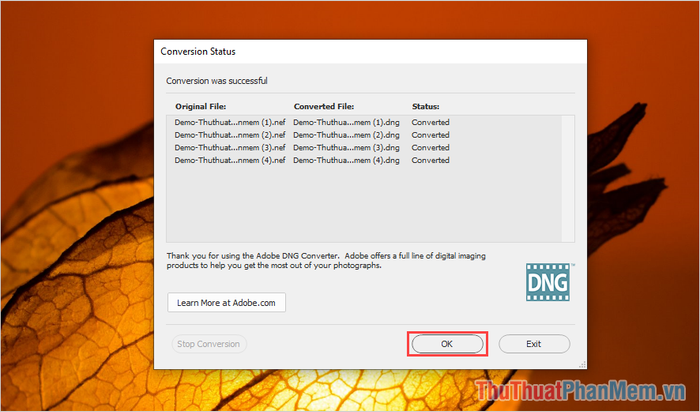The height and width of the screenshot is (412, 700).
Task: Open Learn More at Adobe.com
Action: click(x=226, y=303)
